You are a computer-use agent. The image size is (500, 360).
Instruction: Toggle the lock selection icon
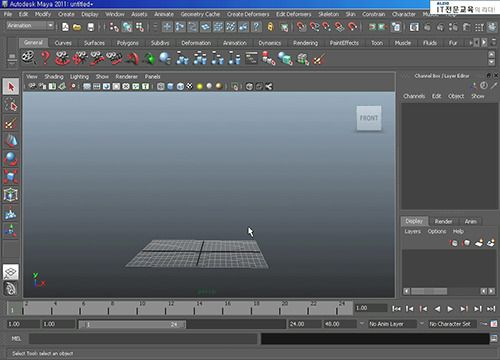[x=270, y=27]
